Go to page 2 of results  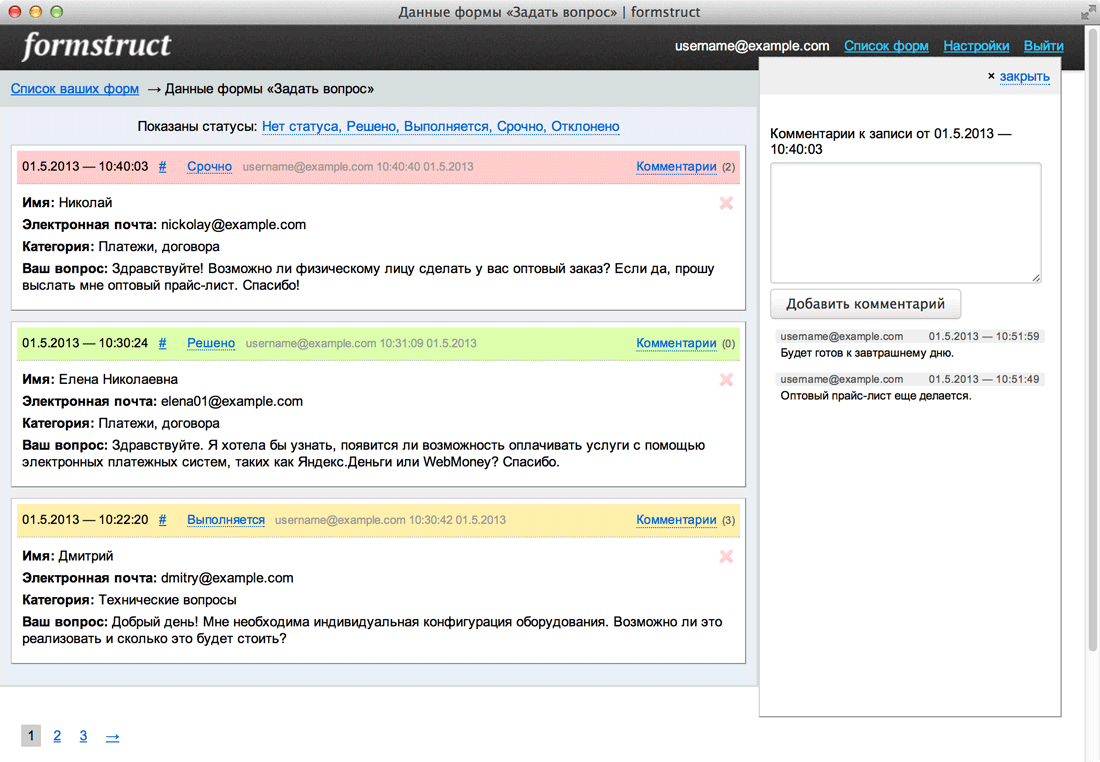point(57,736)
